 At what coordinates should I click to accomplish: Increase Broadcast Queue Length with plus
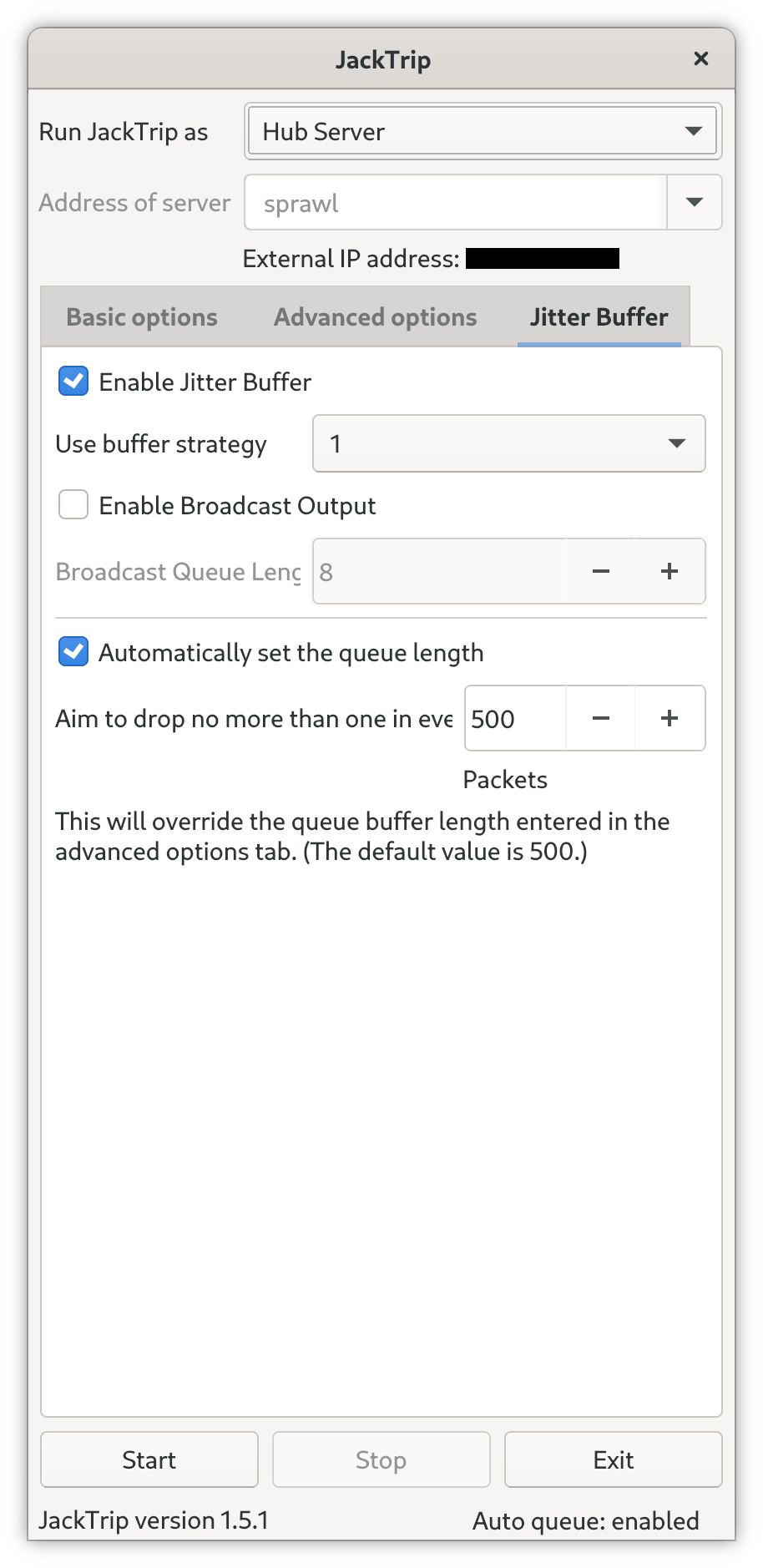[670, 572]
